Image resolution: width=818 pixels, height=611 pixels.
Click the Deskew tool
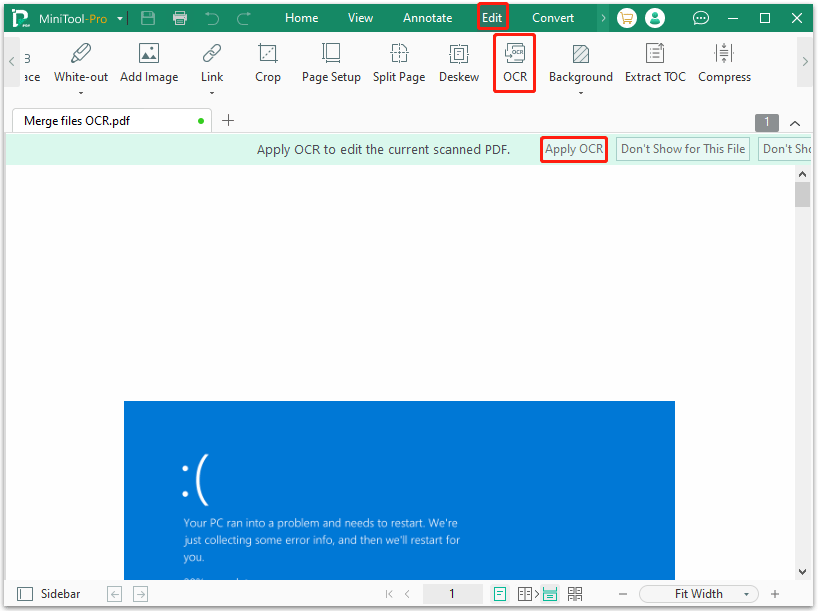coord(459,64)
